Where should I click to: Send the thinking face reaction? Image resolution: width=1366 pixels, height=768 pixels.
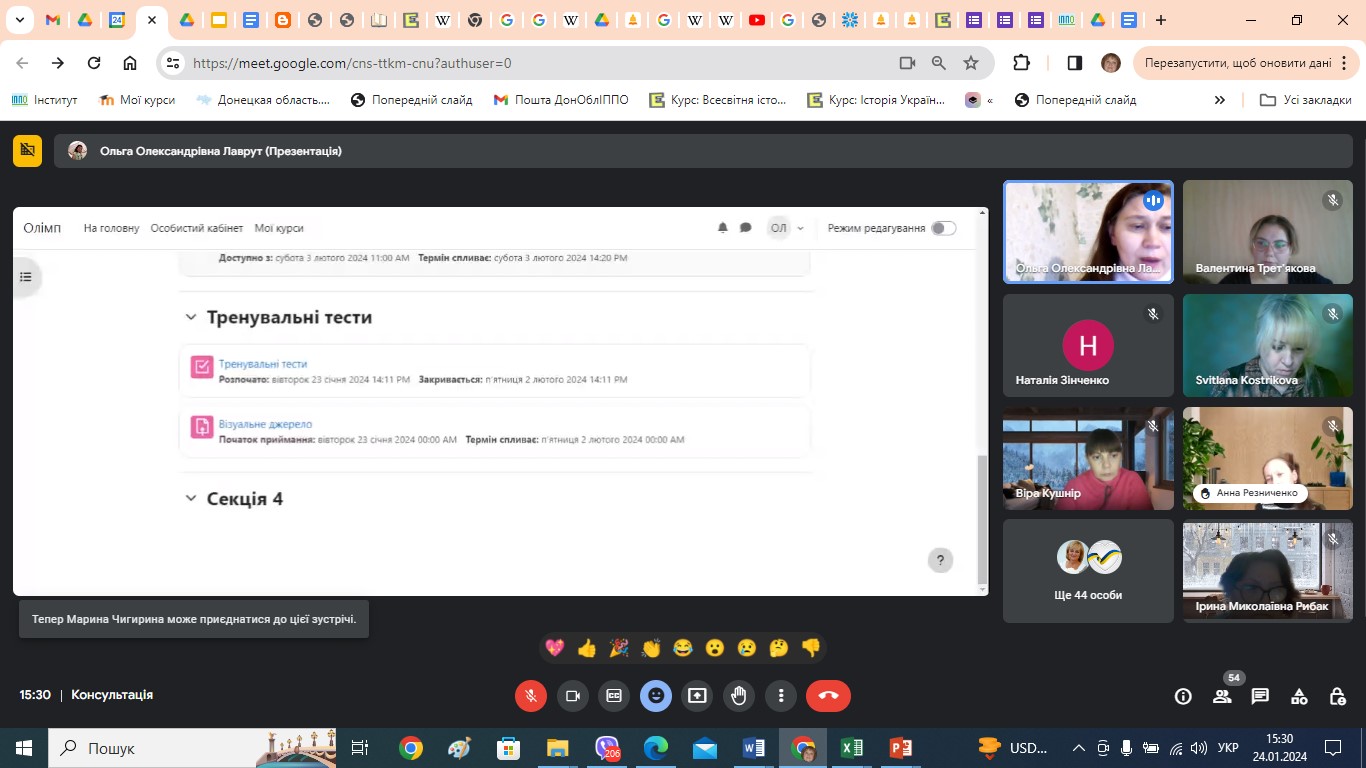click(x=779, y=648)
